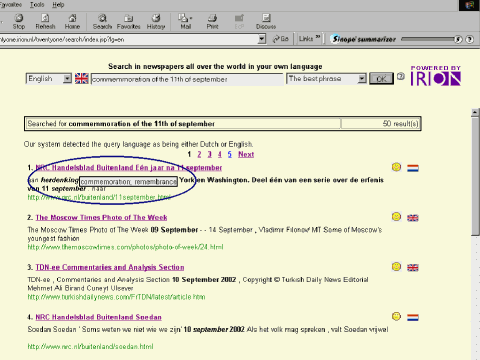The height and width of the screenshot is (360, 480).
Task: Open nrc.nl 11september URL link
Action: click(99, 197)
